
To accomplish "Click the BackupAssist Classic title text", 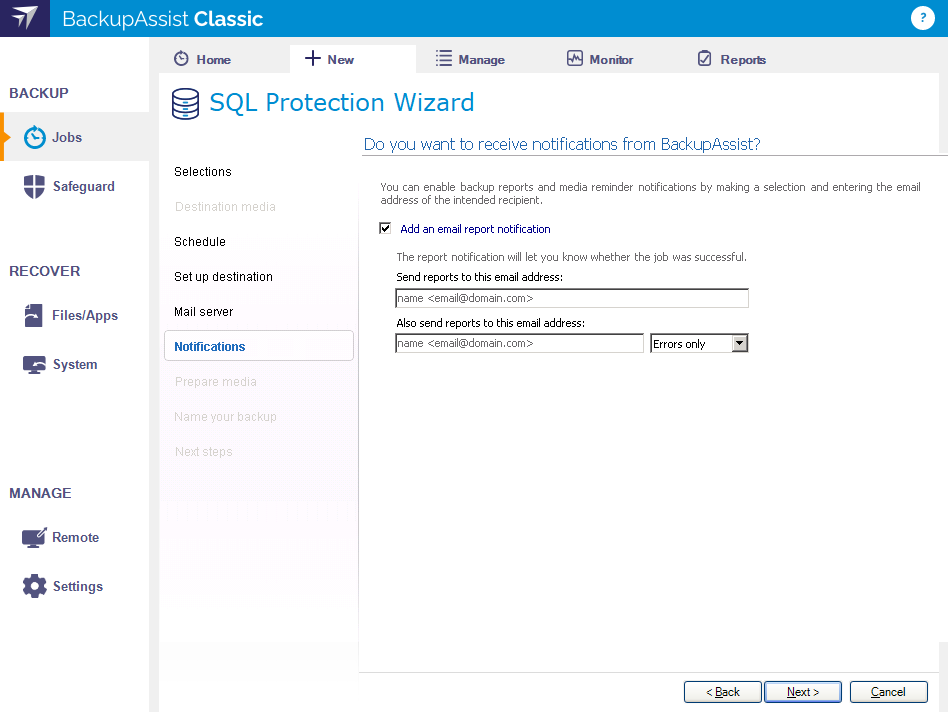I will pyautogui.click(x=162, y=19).
